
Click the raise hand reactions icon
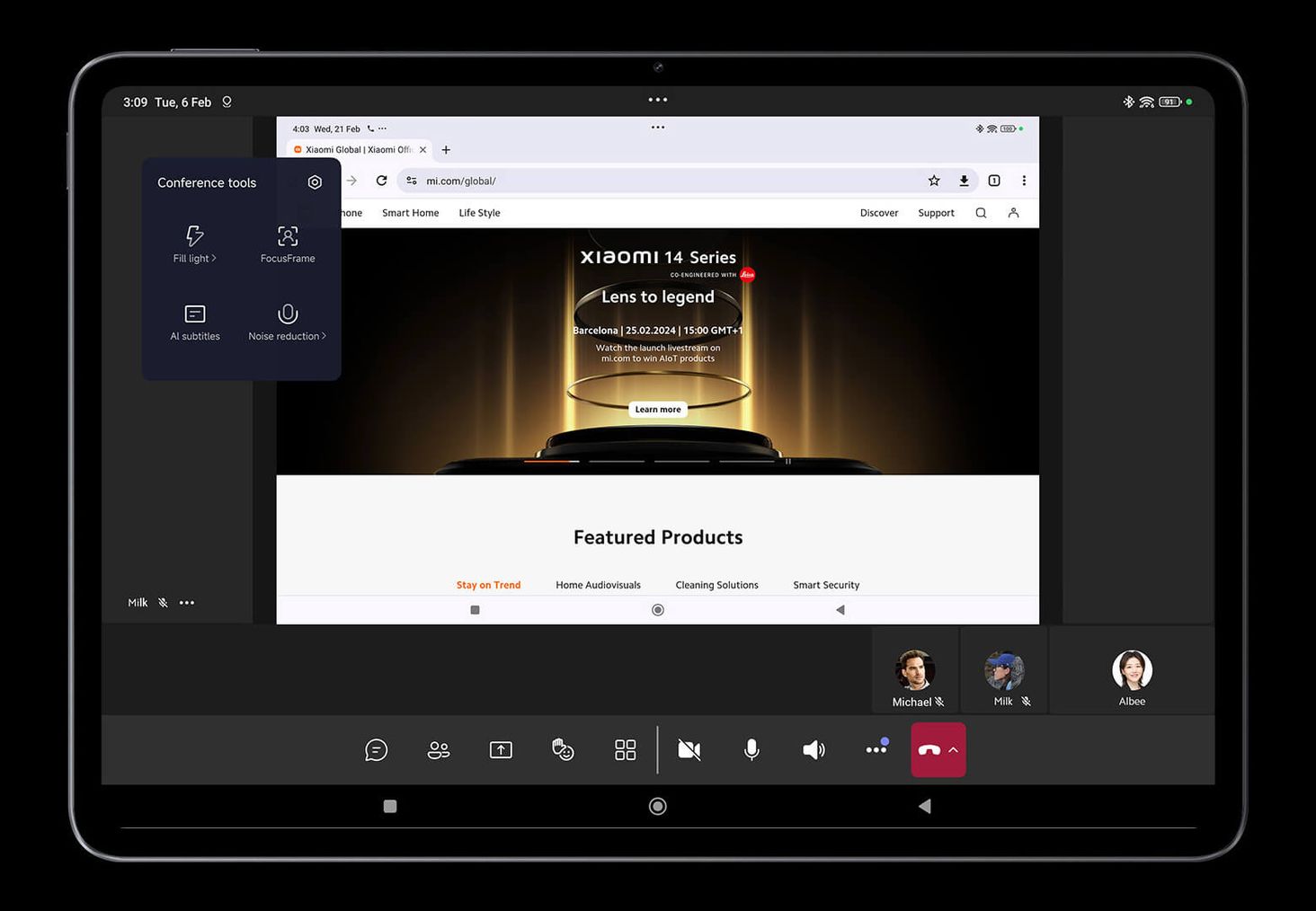(x=563, y=750)
